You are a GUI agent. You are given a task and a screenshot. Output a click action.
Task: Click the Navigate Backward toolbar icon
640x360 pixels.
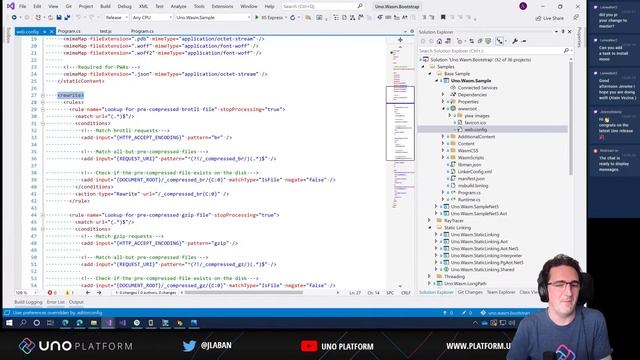click(x=14, y=18)
